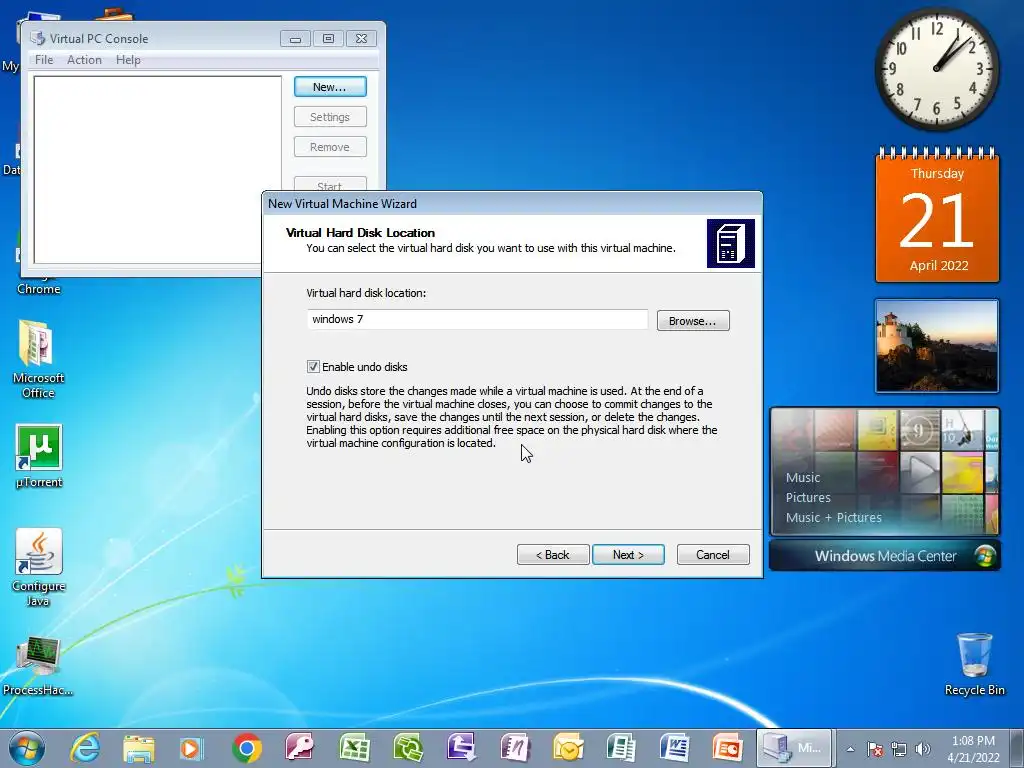Open the ProcessHacker desktop icon

coord(38,665)
